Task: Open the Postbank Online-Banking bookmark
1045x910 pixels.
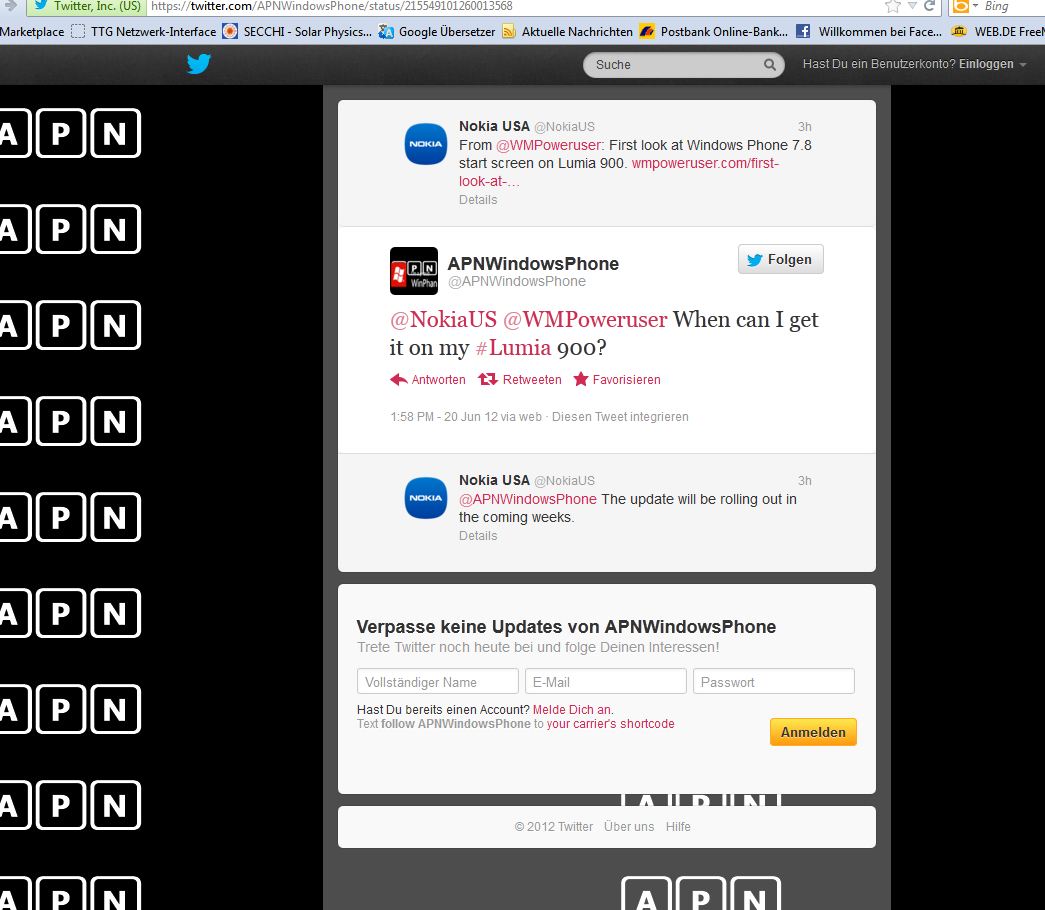Action: [713, 31]
